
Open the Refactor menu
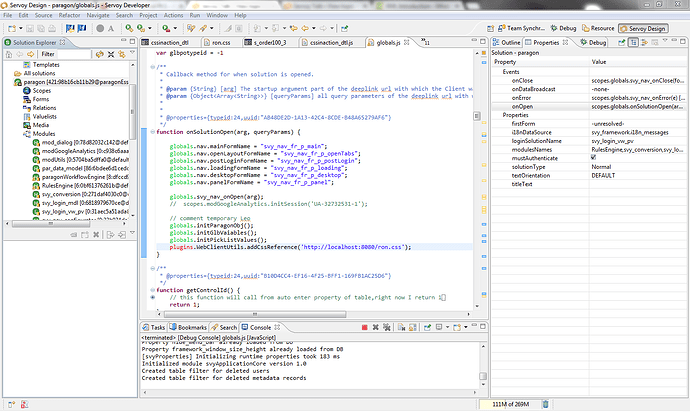point(70,15)
